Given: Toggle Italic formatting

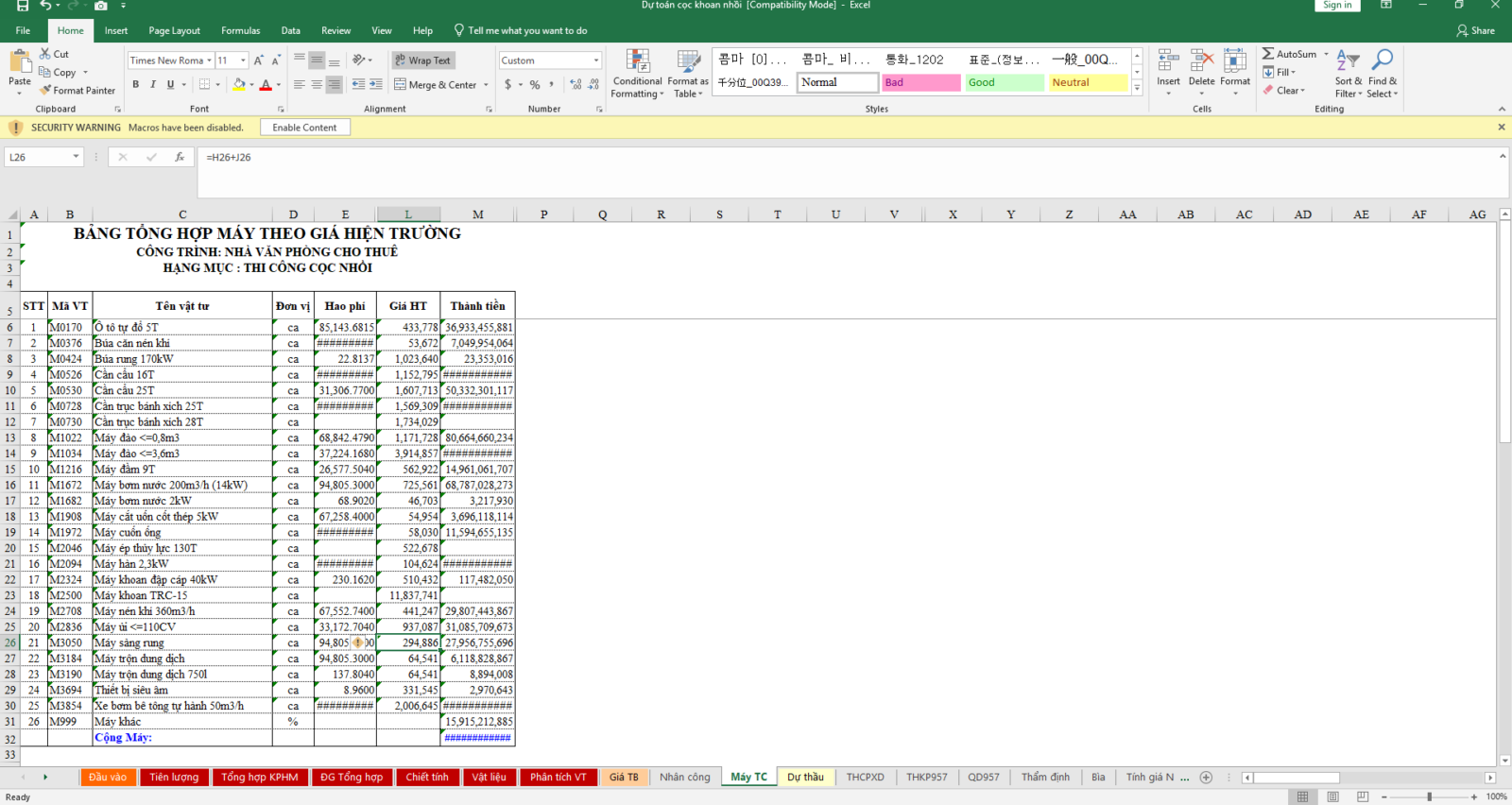Looking at the screenshot, I should [x=153, y=85].
